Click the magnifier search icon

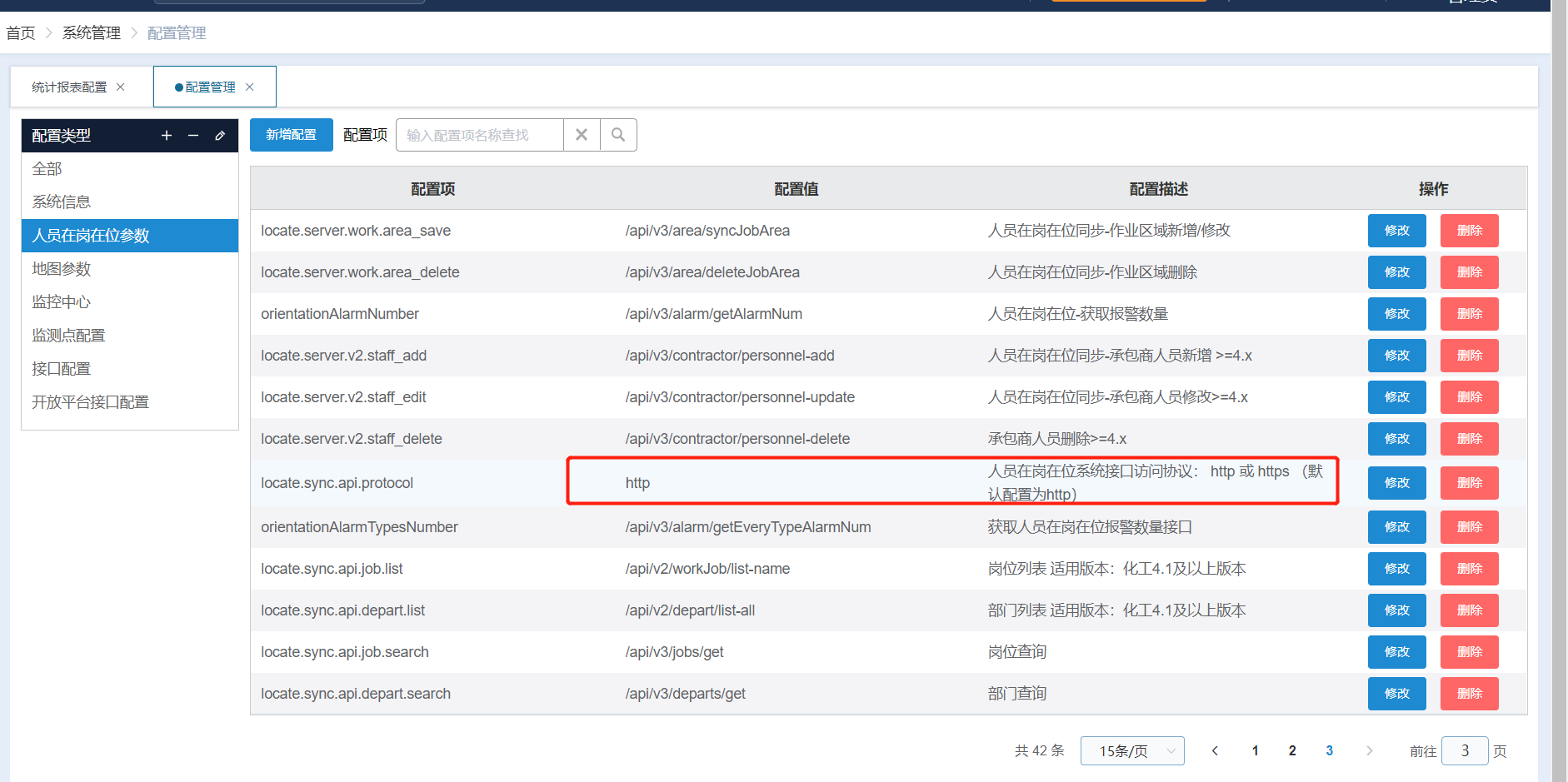618,135
